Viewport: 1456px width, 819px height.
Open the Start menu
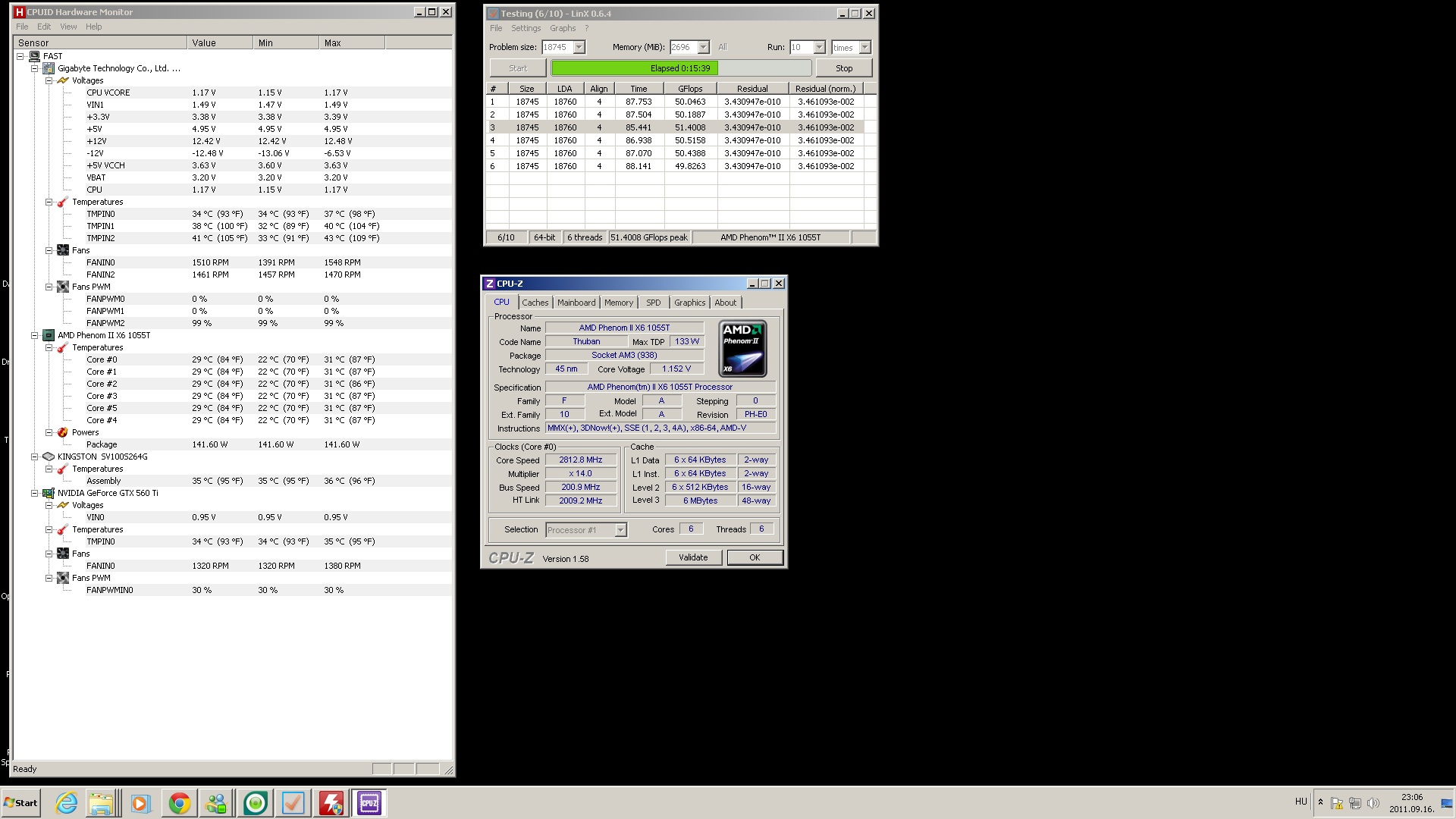pyautogui.click(x=21, y=803)
